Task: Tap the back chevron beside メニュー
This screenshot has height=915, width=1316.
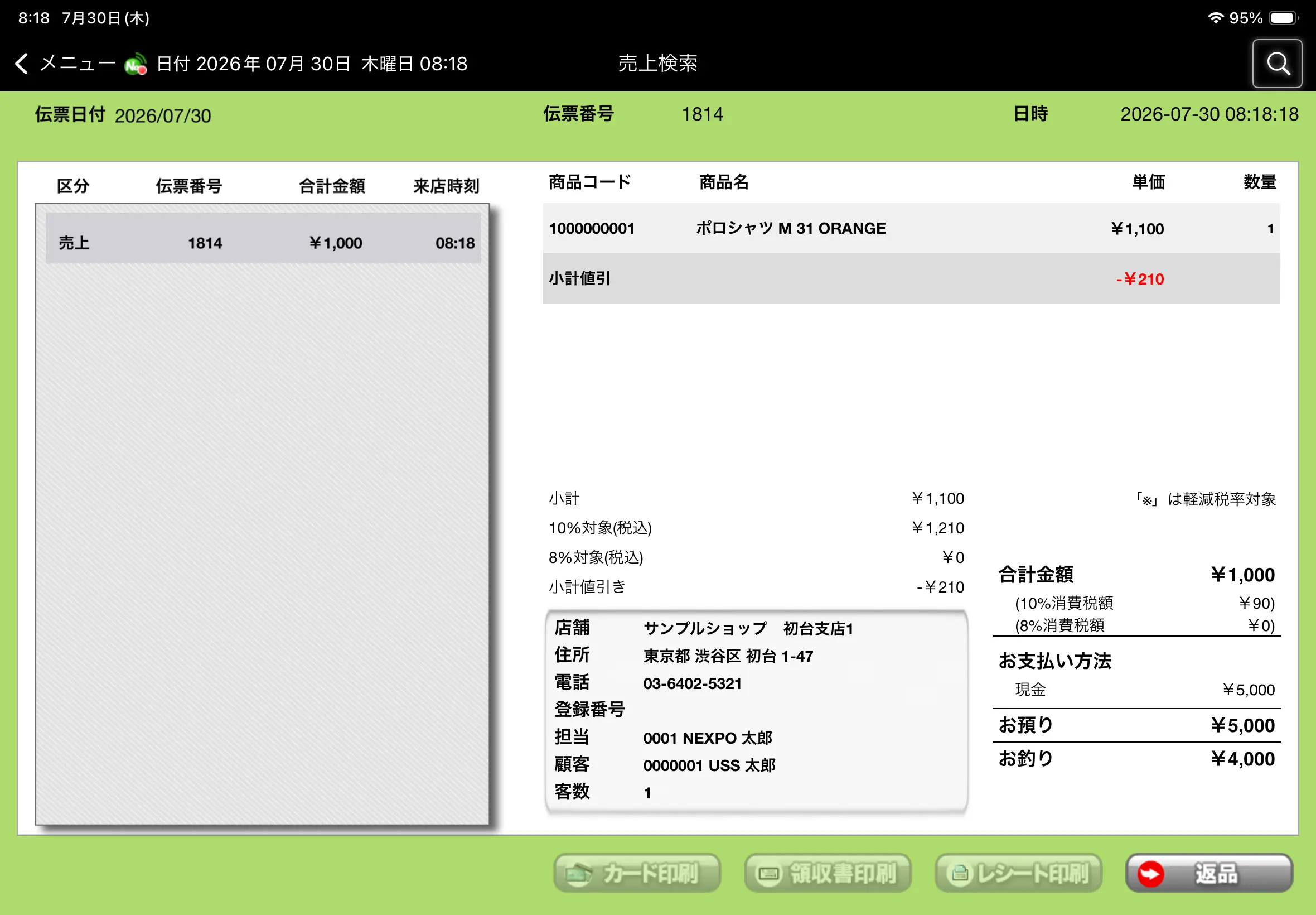Action: [x=22, y=64]
